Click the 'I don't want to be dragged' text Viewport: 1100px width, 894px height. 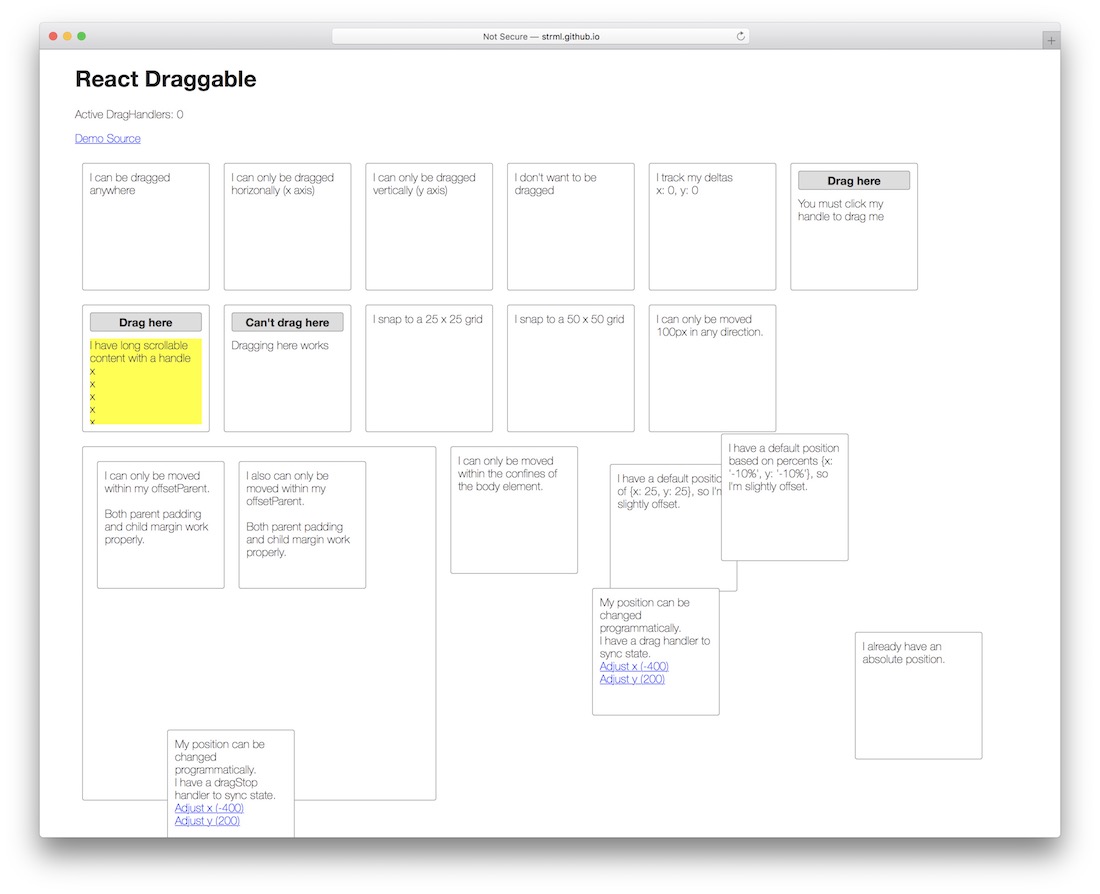click(556, 184)
